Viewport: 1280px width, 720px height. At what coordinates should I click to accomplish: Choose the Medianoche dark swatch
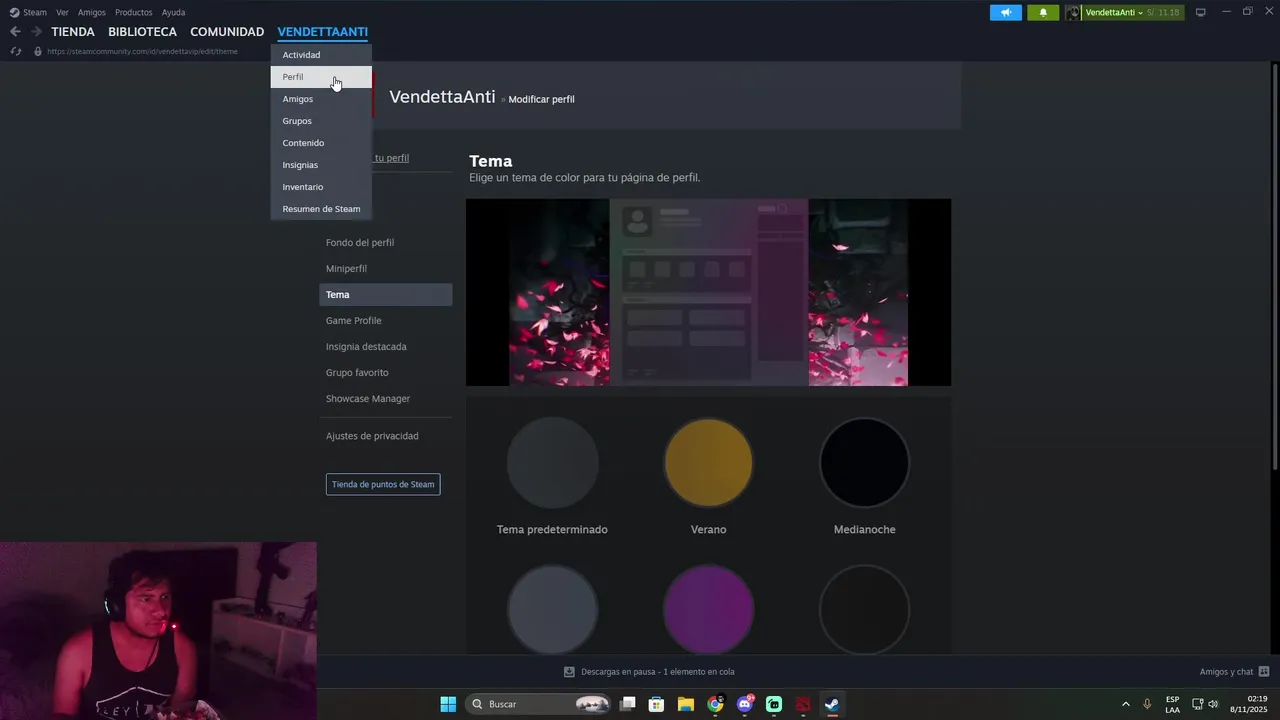click(864, 463)
